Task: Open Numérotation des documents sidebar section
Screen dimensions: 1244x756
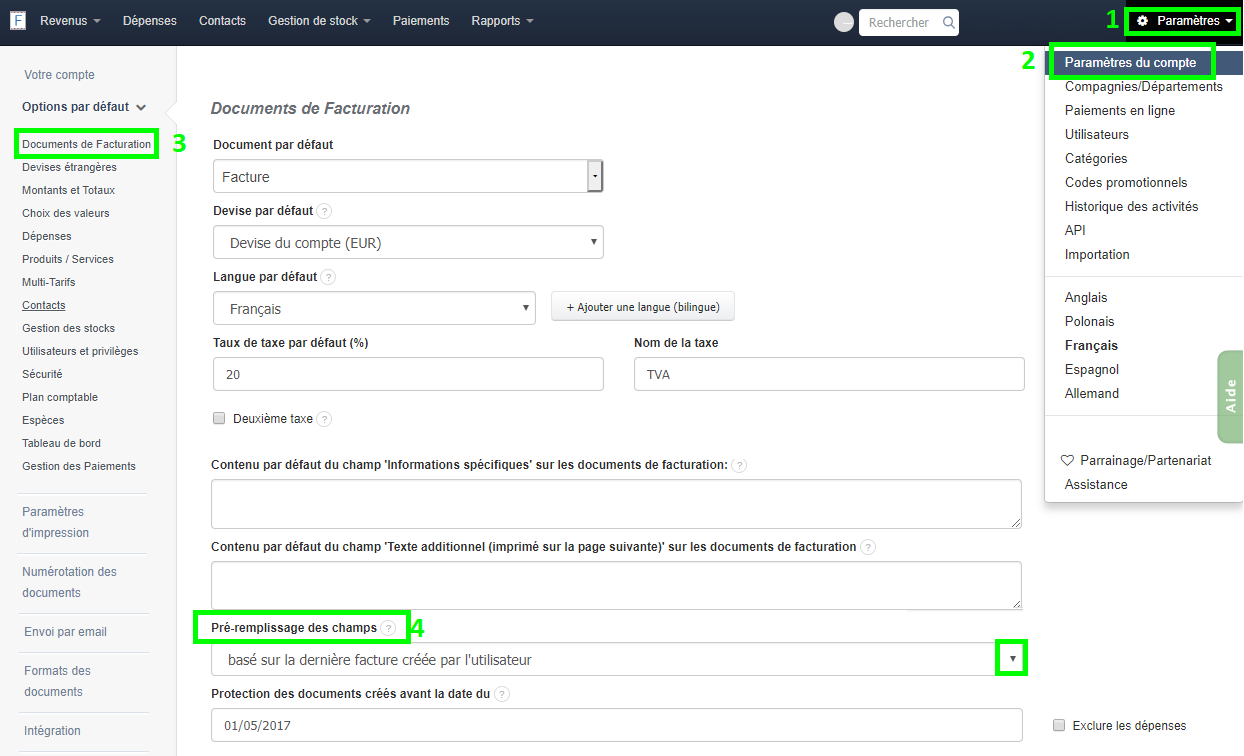Action: tap(69, 582)
